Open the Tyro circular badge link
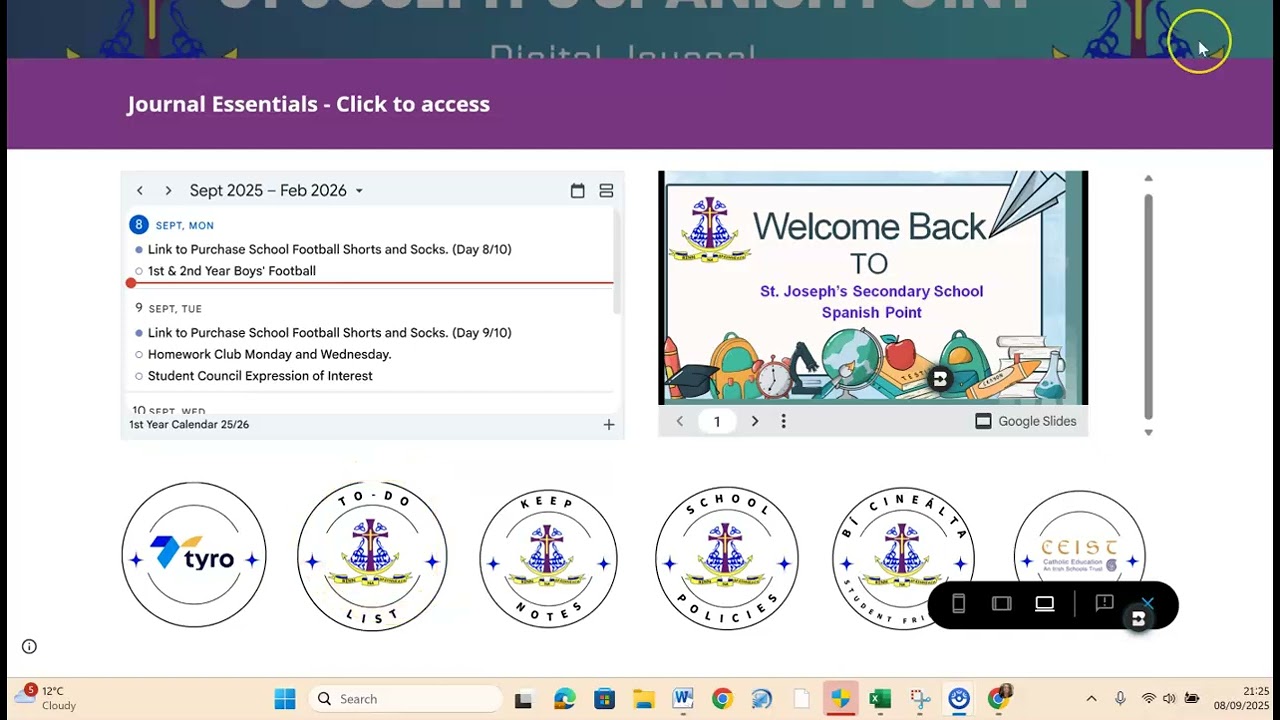Image resolution: width=1280 pixels, height=720 pixels. coord(194,555)
